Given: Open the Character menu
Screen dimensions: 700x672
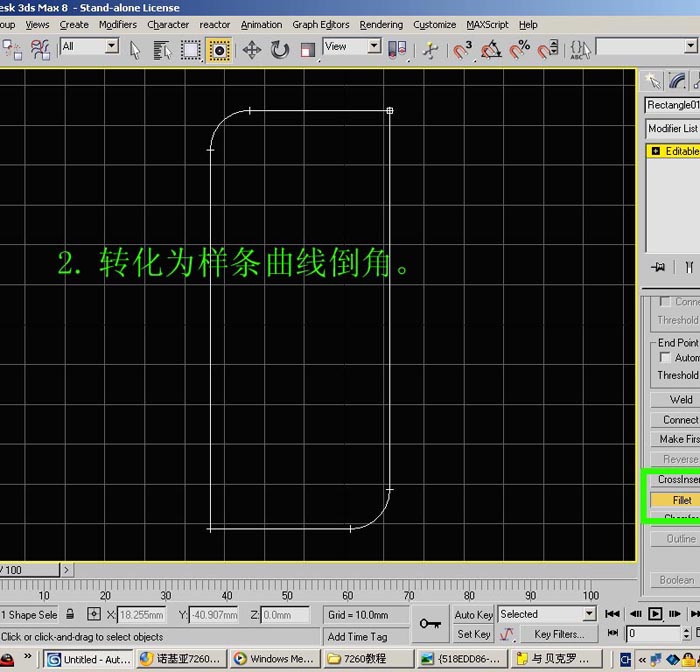Looking at the screenshot, I should tap(168, 25).
